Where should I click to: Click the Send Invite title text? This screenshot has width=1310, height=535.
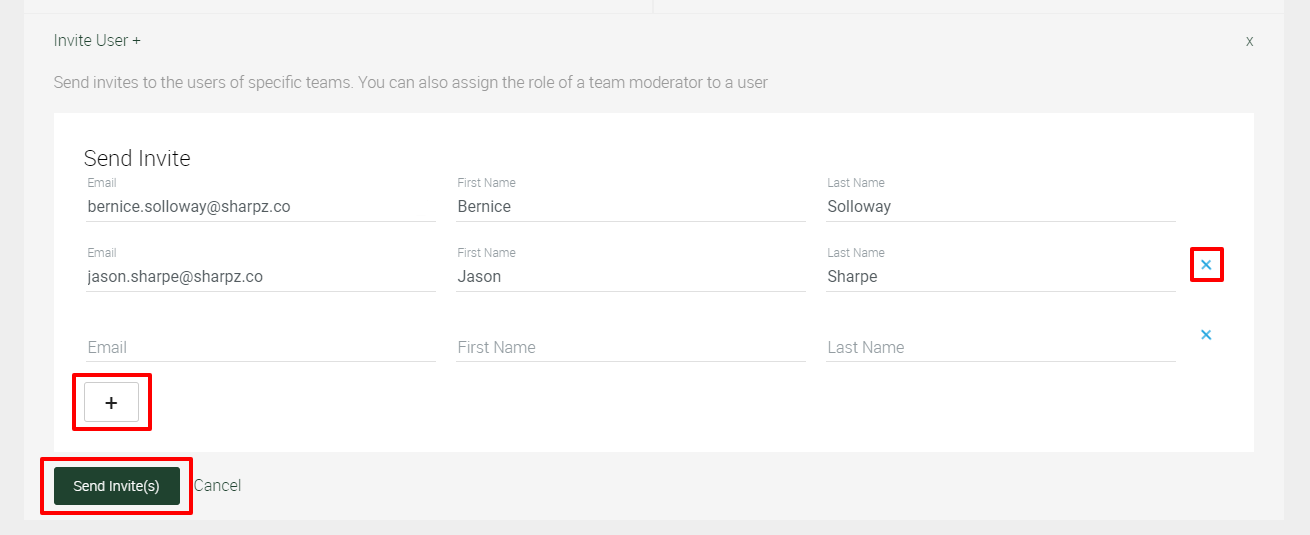[x=137, y=158]
